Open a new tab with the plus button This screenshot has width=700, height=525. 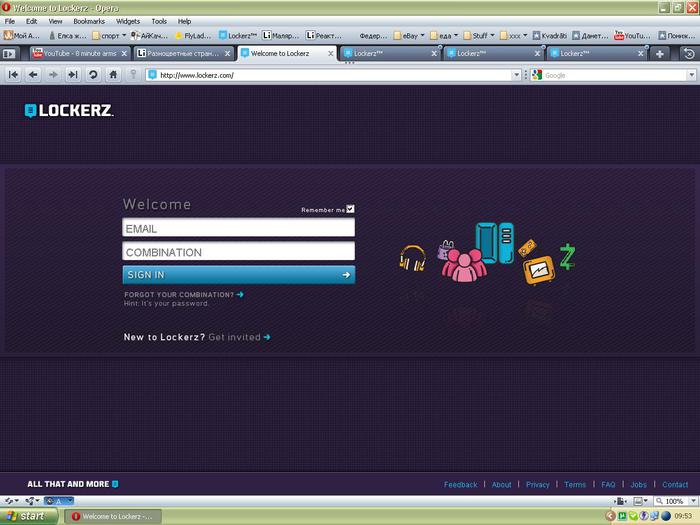[x=660, y=54]
